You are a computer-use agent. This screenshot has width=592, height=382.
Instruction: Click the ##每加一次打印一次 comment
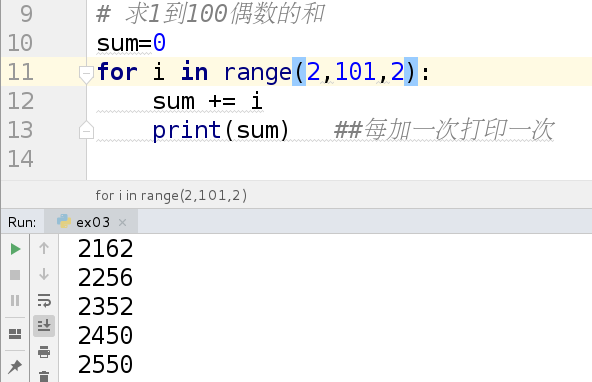point(444,130)
